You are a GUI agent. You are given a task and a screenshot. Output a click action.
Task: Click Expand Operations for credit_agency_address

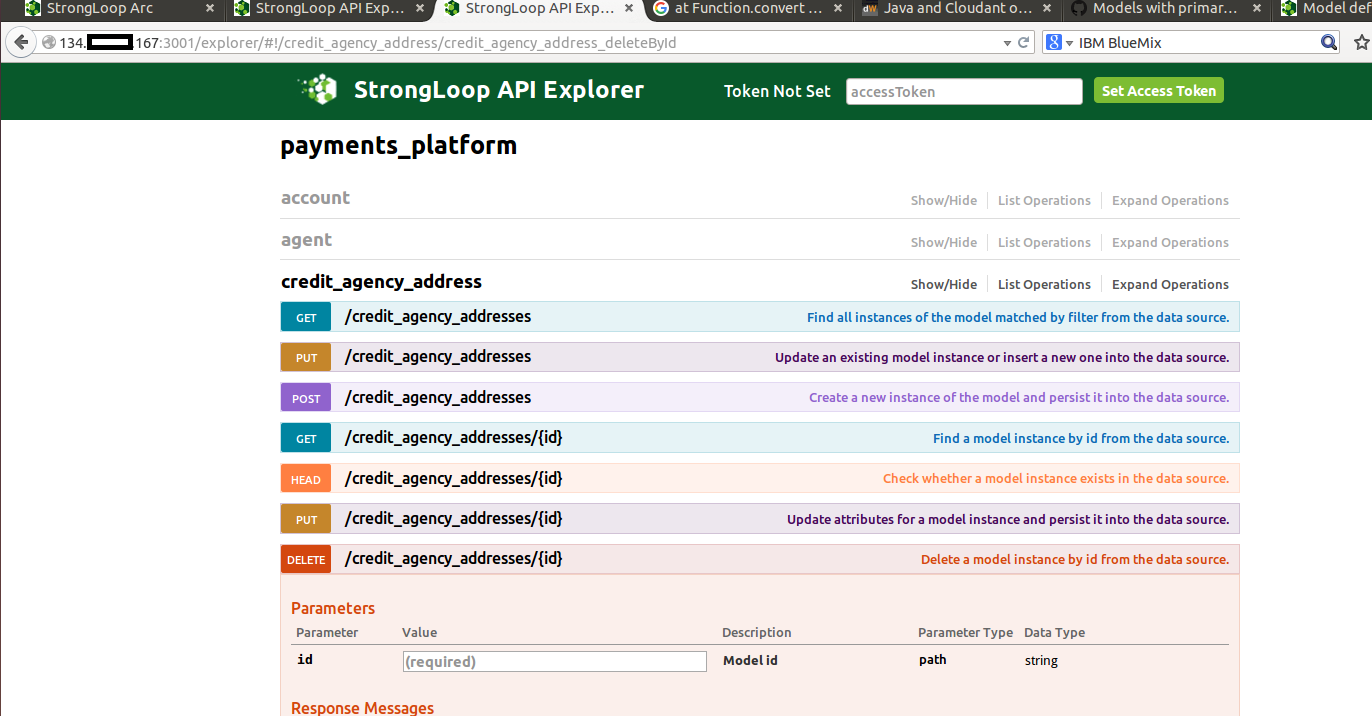[x=1170, y=284]
